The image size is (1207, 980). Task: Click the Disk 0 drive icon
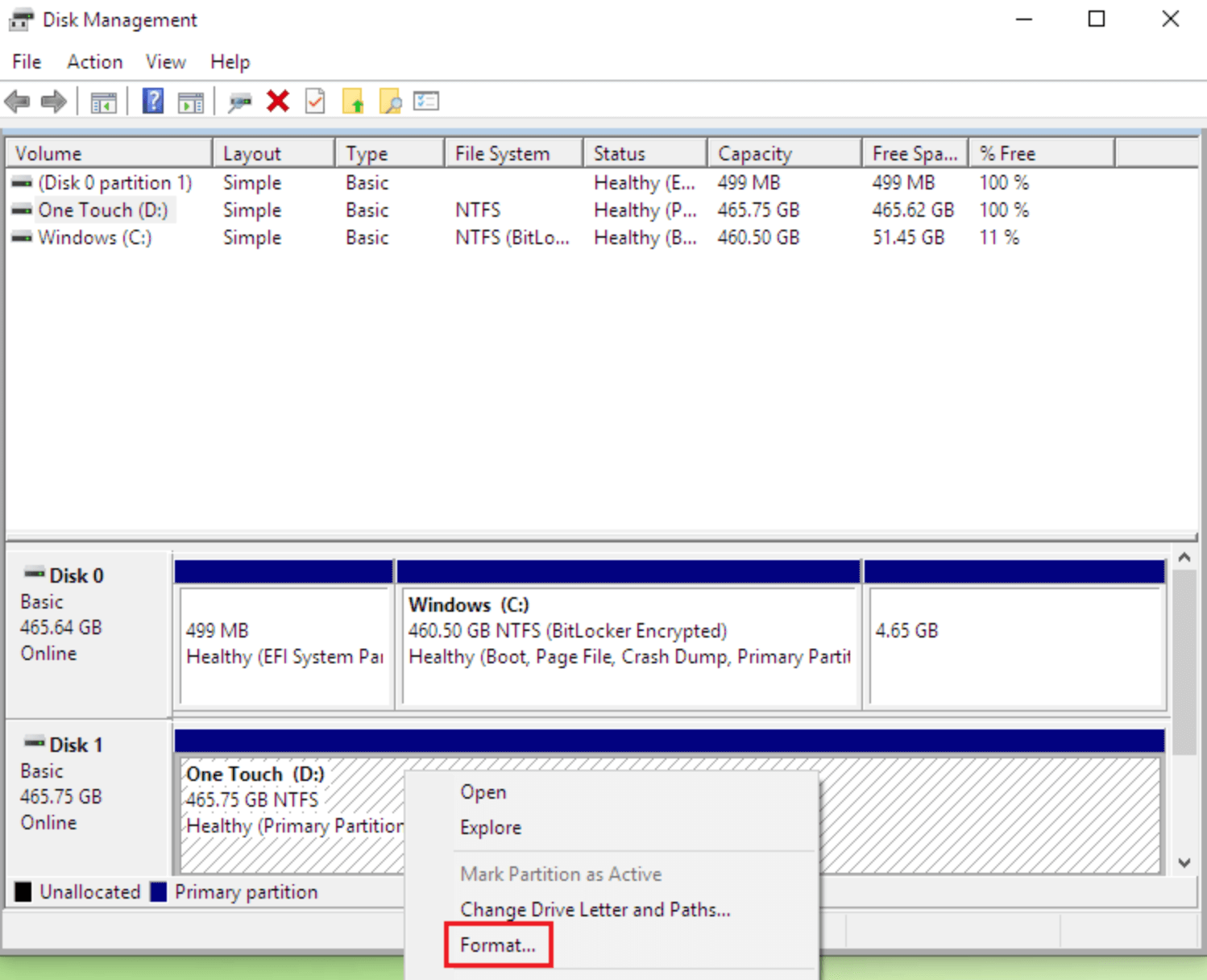(34, 574)
